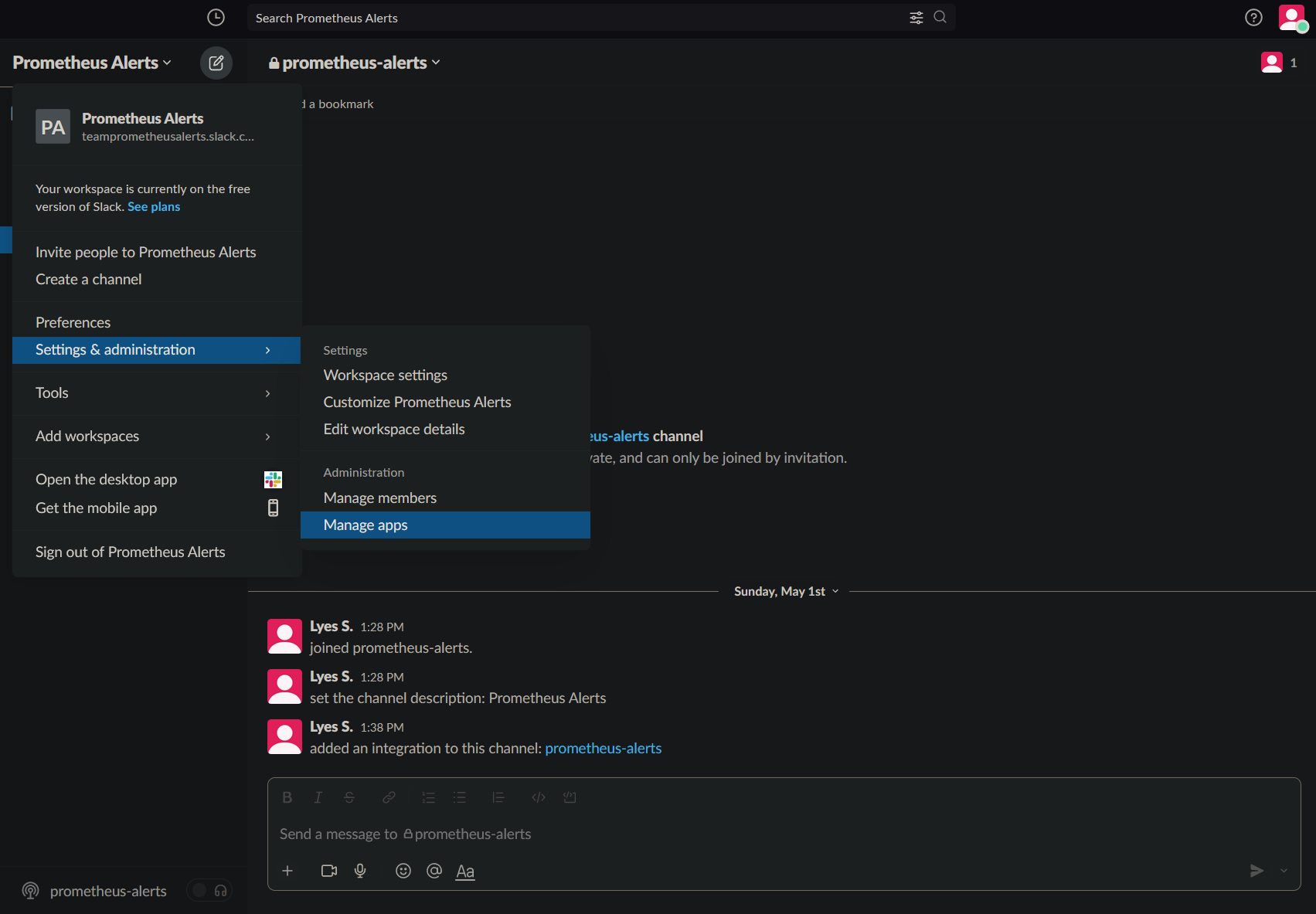Image resolution: width=1316 pixels, height=914 pixels.
Task: Click the See plans link
Action: point(154,207)
